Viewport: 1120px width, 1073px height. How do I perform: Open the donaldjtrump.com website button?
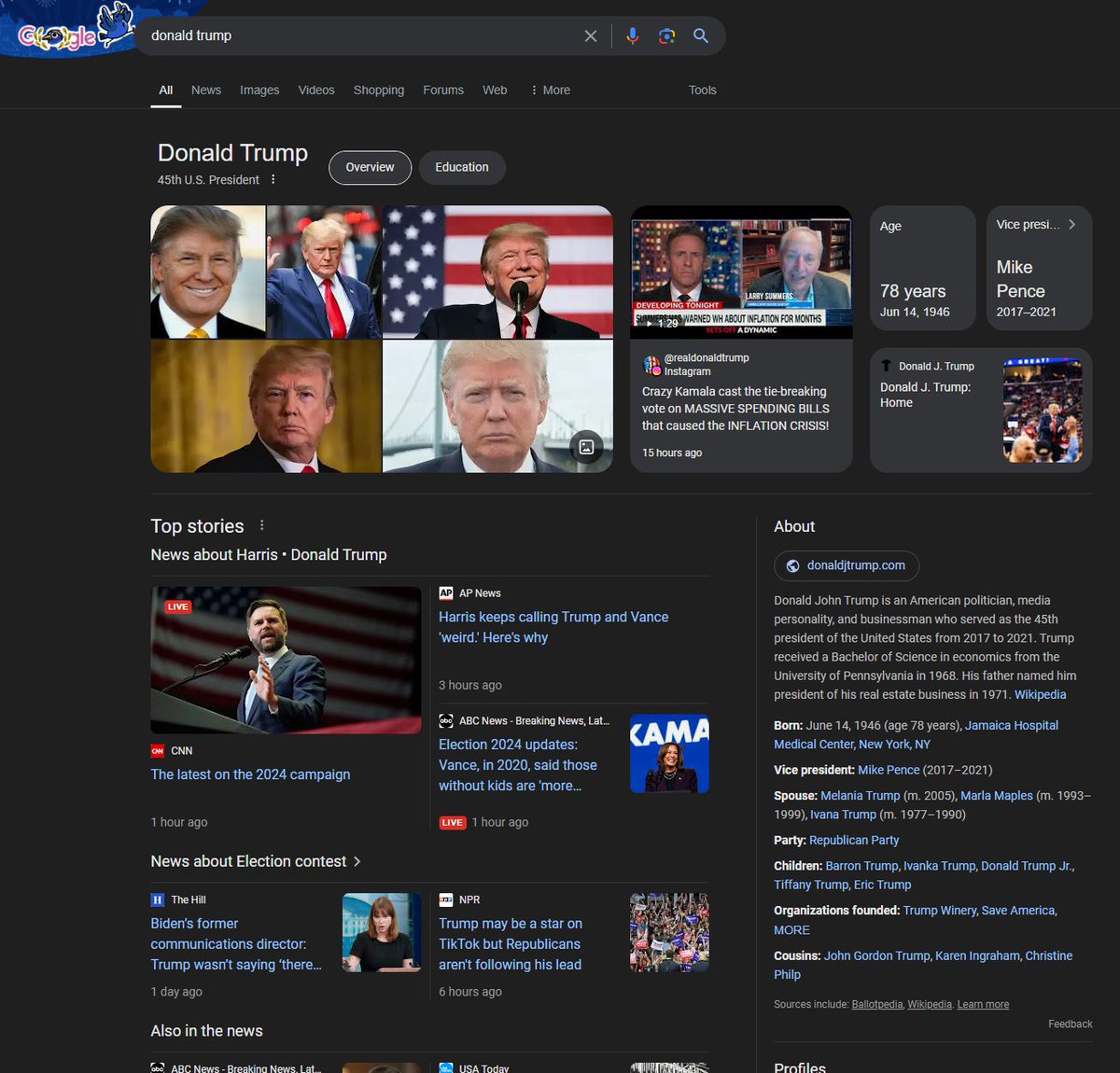click(847, 565)
